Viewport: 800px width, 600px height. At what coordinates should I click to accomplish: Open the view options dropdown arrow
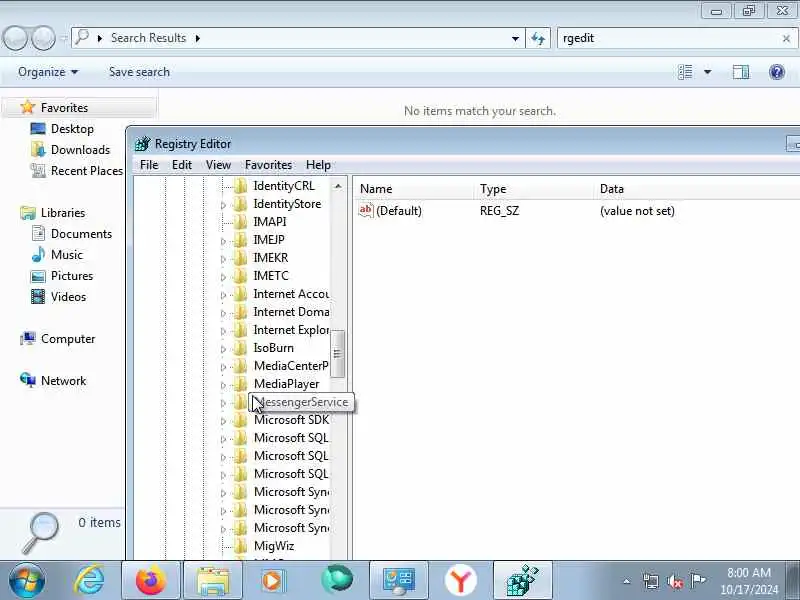point(708,72)
